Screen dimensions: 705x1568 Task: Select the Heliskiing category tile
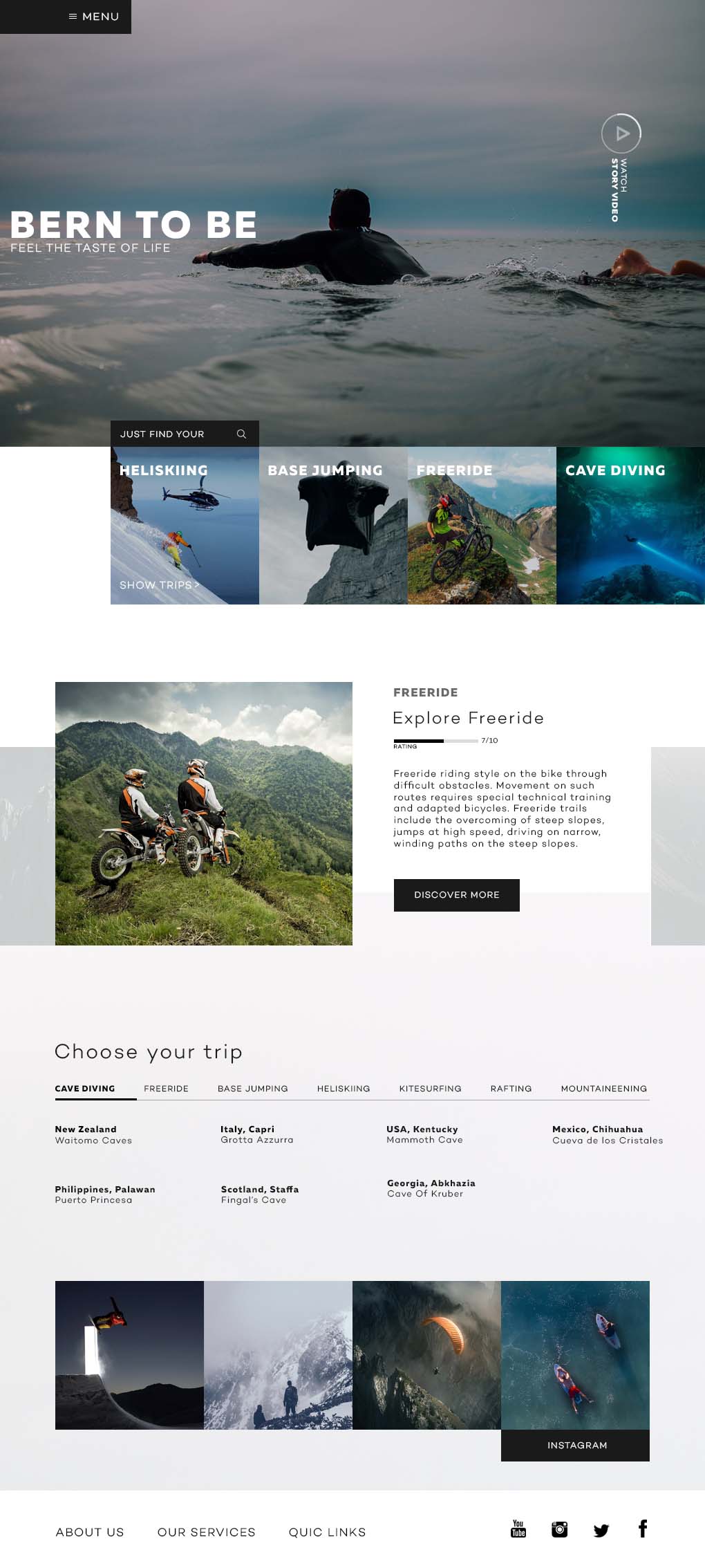185,526
